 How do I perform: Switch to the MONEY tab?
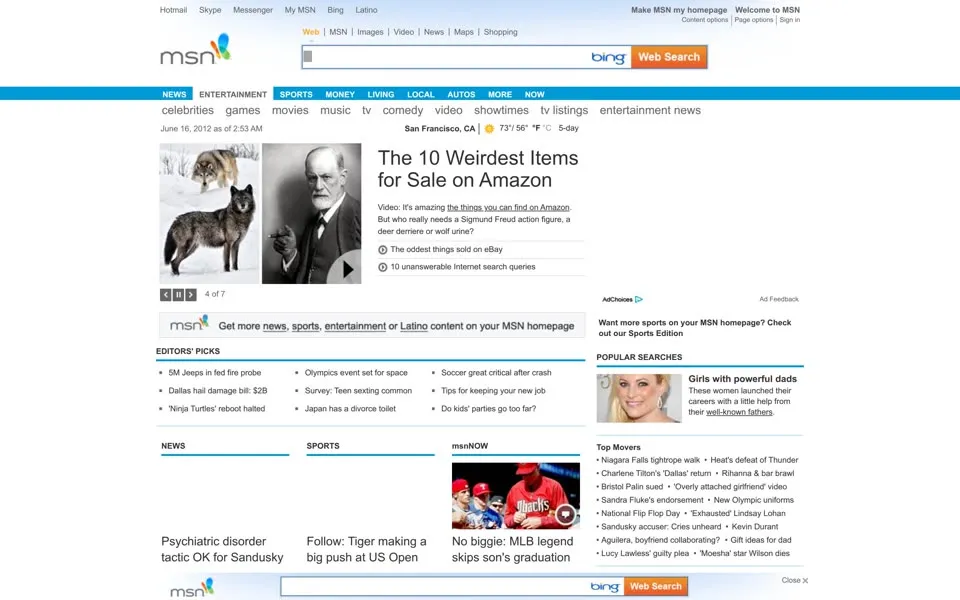(x=340, y=94)
